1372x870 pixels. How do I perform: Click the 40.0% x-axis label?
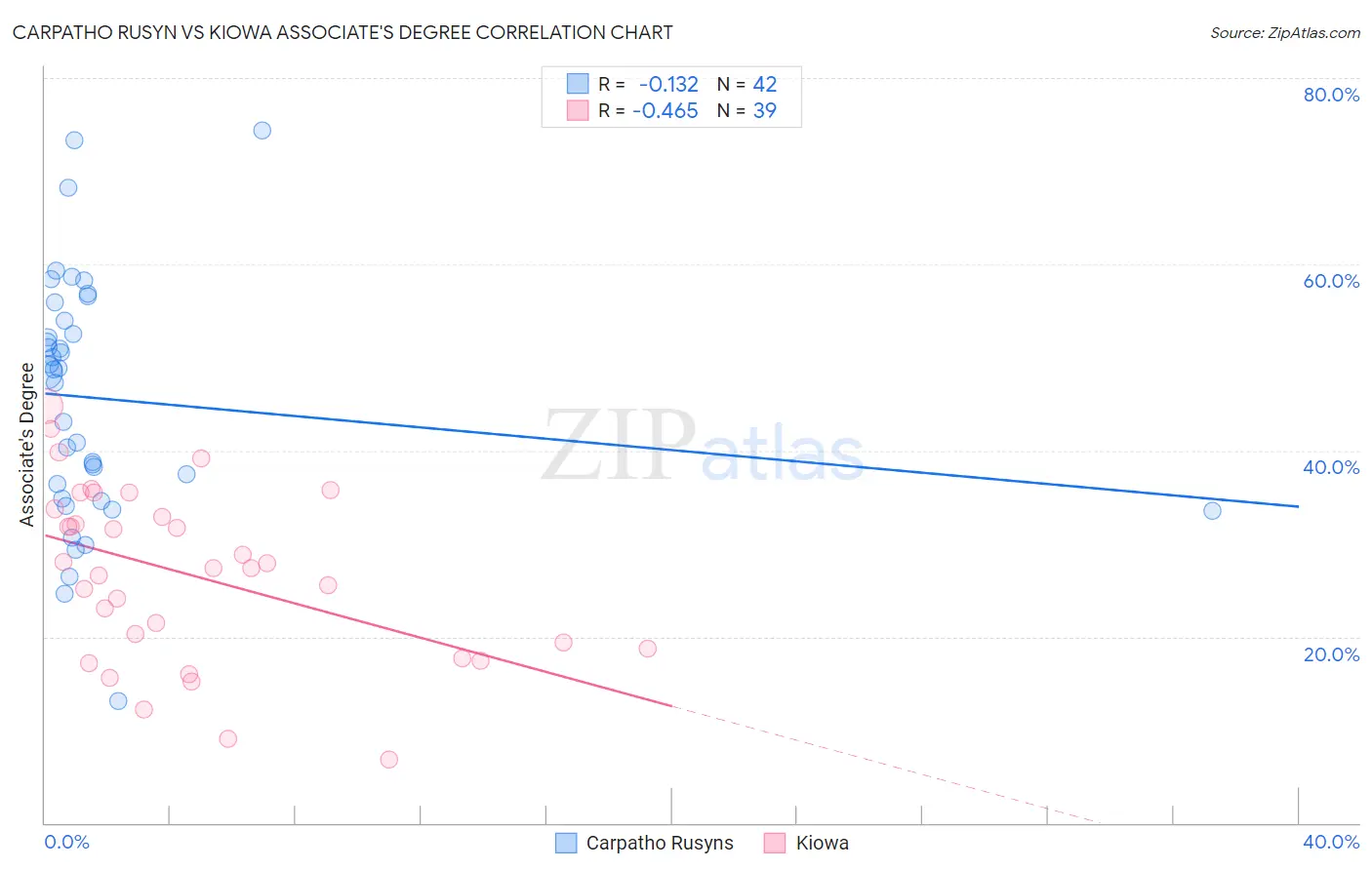(1331, 842)
